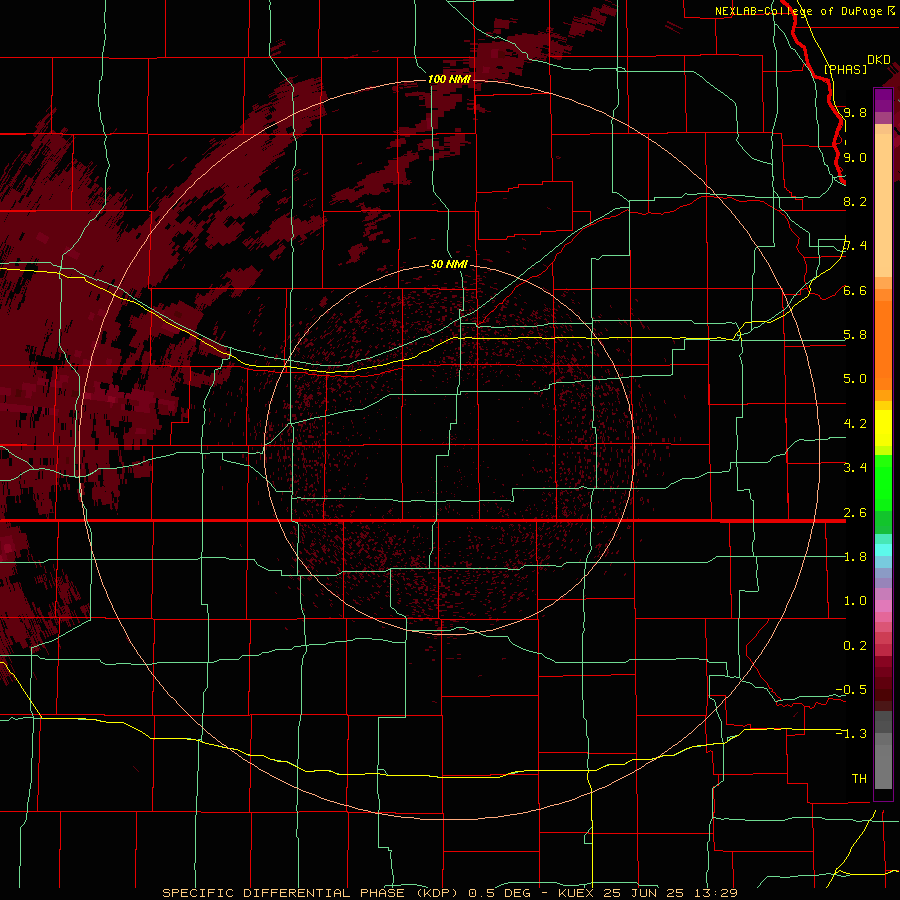Click the 6.6 color scale value
Screen dimensions: 900x900
(855, 290)
